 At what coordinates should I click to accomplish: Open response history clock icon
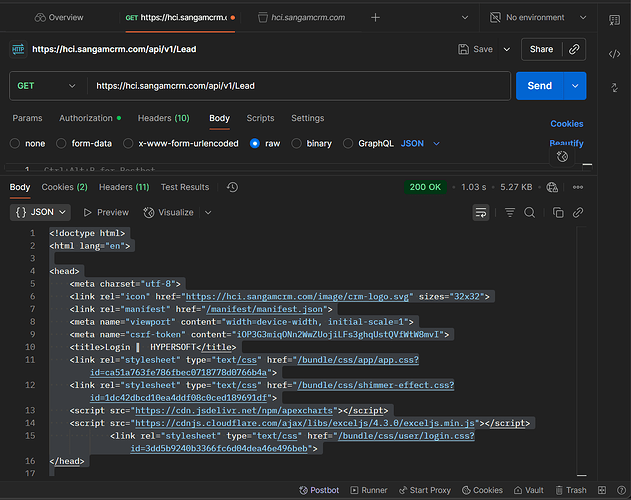point(232,187)
